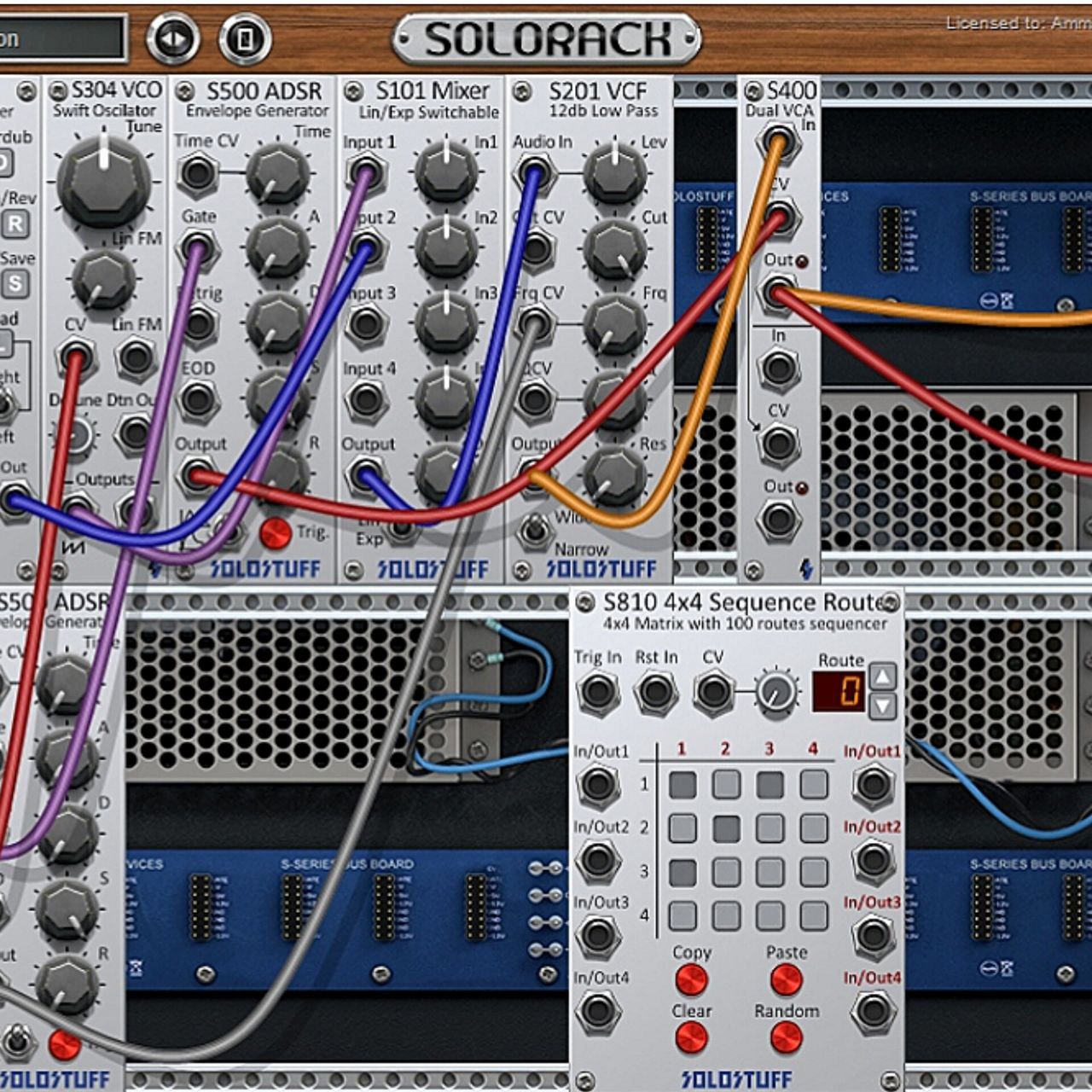Click the S101 Mixer In1 level knob
Image resolution: width=1092 pixels, height=1092 pixels.
tap(446, 173)
